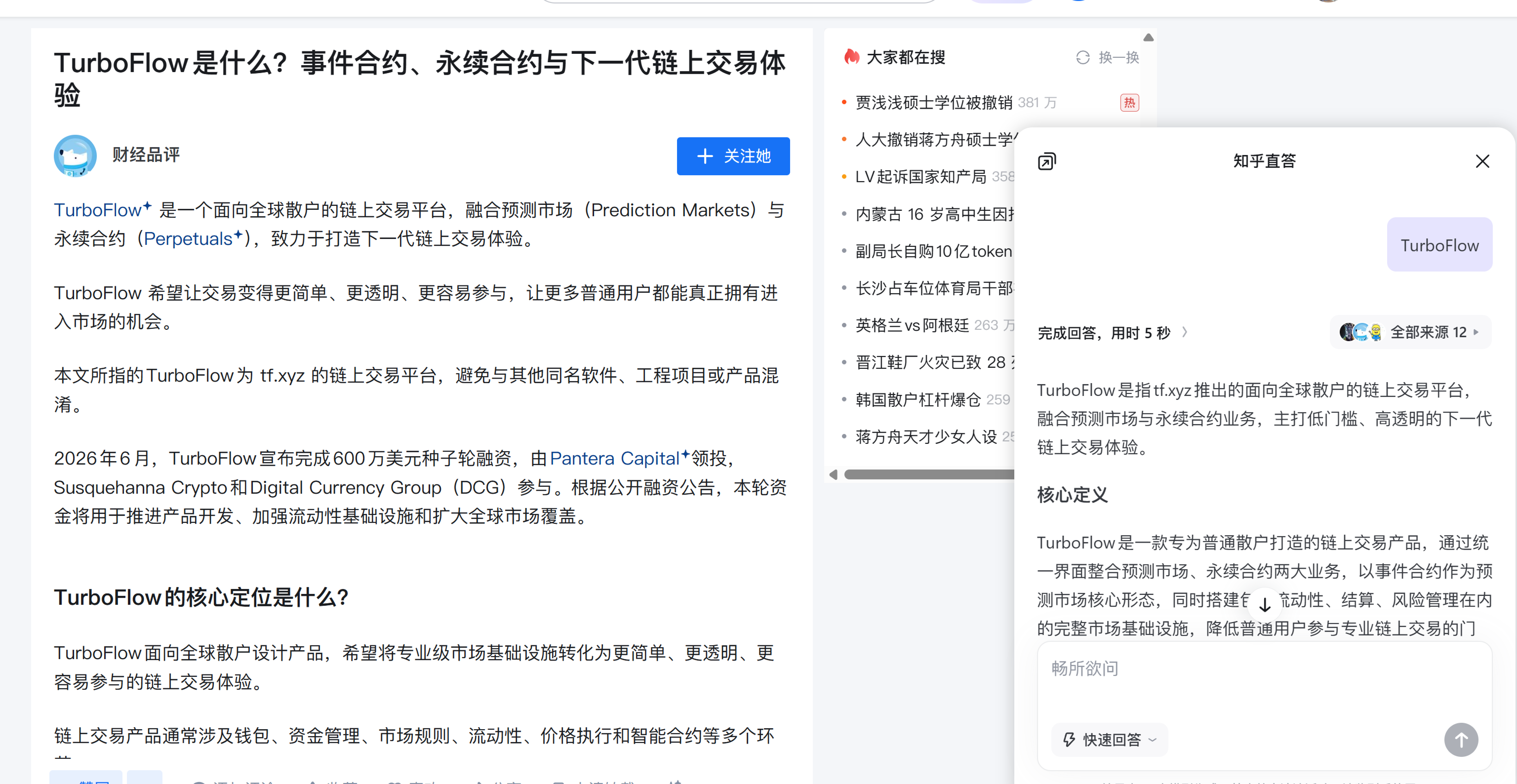This screenshot has width=1517, height=784.
Task: Follow the author with 关注她 button
Action: [x=733, y=156]
